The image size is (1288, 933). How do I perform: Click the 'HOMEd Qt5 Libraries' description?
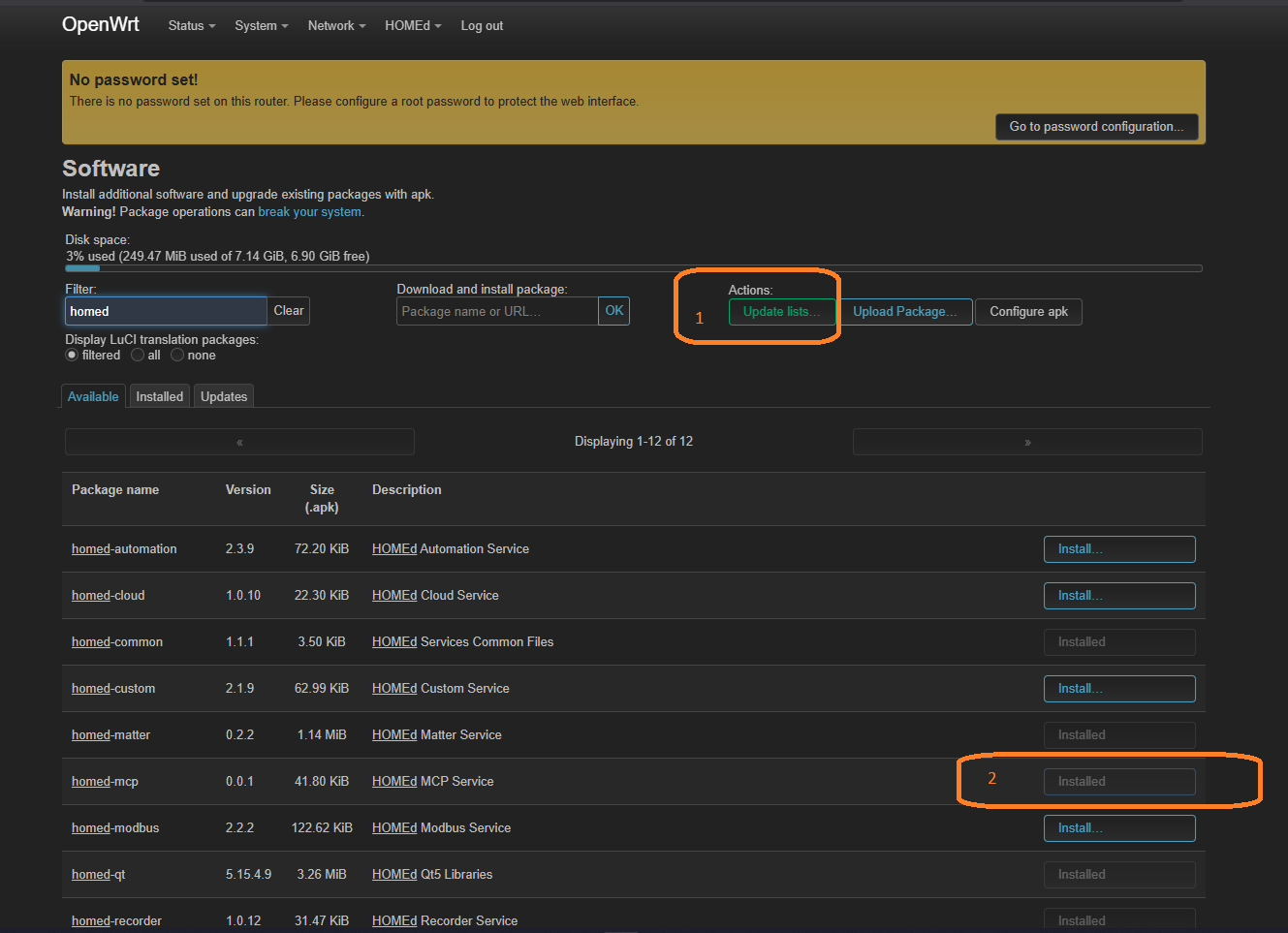pos(432,875)
